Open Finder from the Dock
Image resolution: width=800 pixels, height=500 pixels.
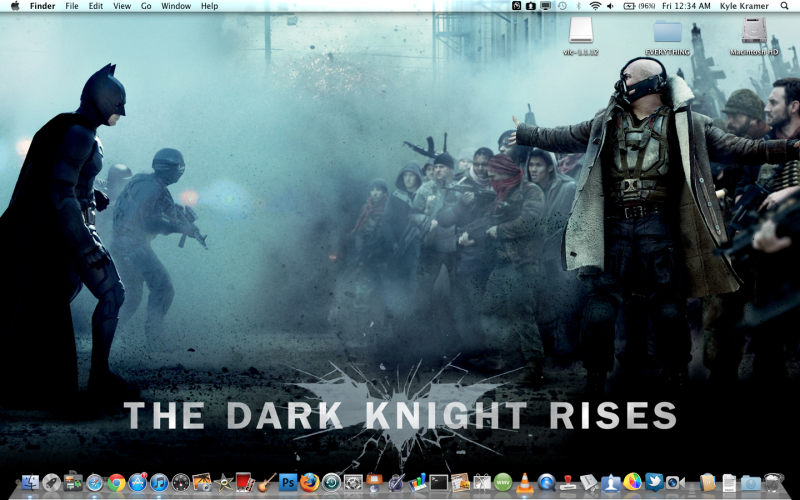coord(30,483)
